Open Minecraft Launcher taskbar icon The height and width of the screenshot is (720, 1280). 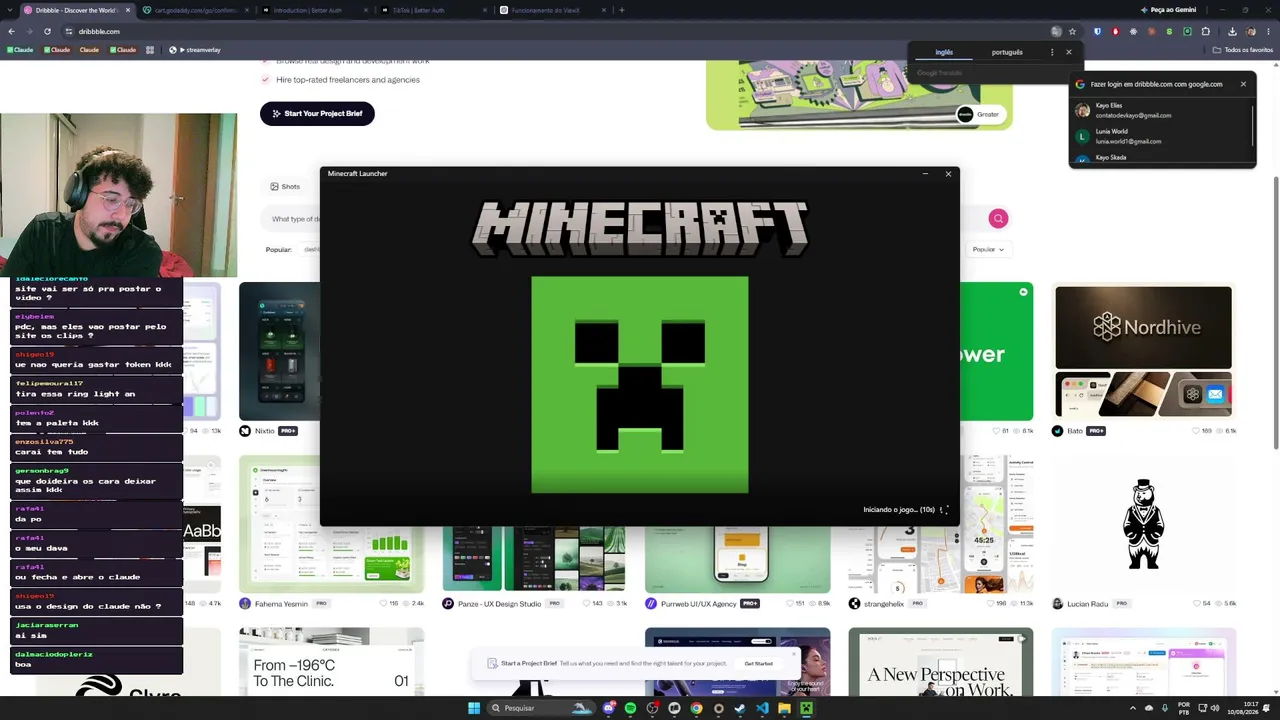(806, 708)
